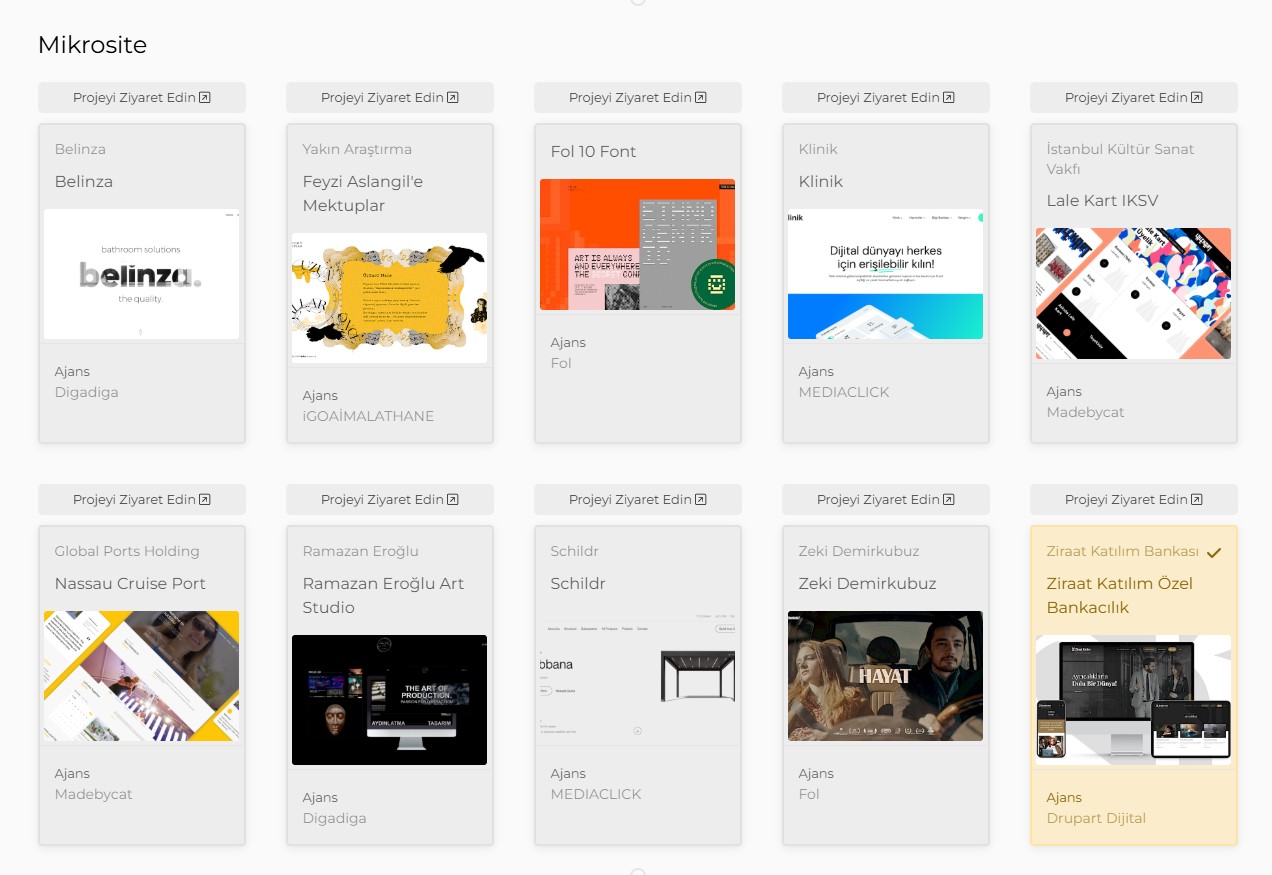Click external-link icon above Feyzi Aslangil'e Mektuplar
The width and height of the screenshot is (1272, 875).
coord(453,98)
